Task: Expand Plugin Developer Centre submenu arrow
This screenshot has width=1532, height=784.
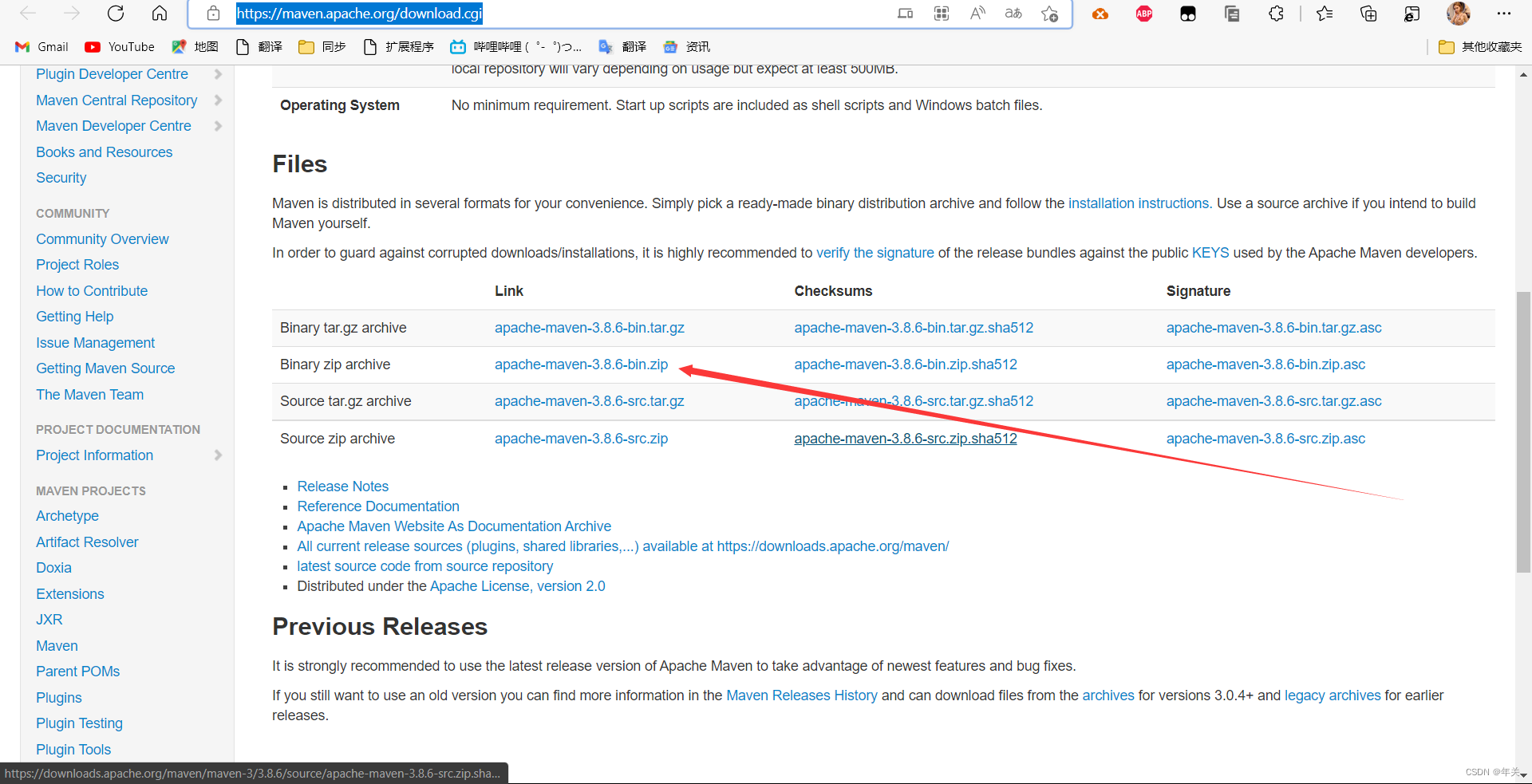Action: 218,74
